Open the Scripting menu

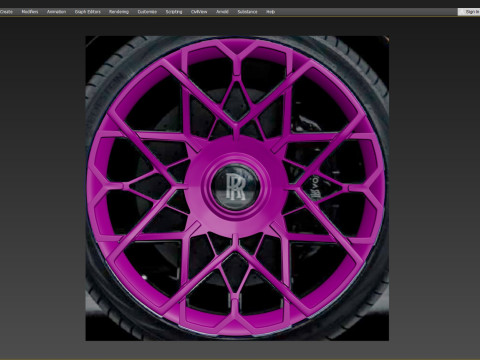coord(174,12)
